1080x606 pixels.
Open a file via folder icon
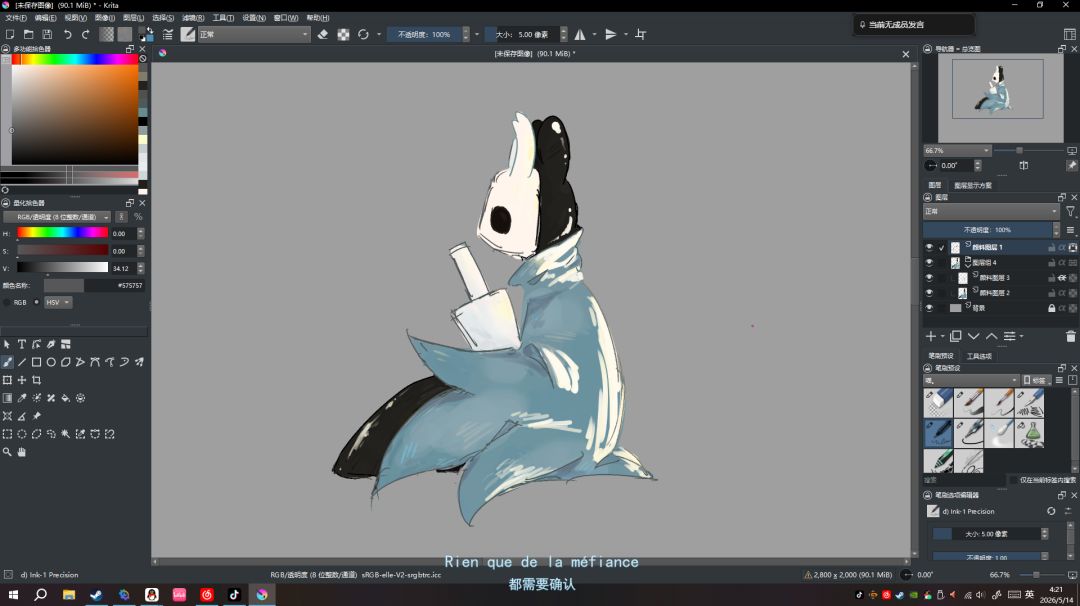28,34
